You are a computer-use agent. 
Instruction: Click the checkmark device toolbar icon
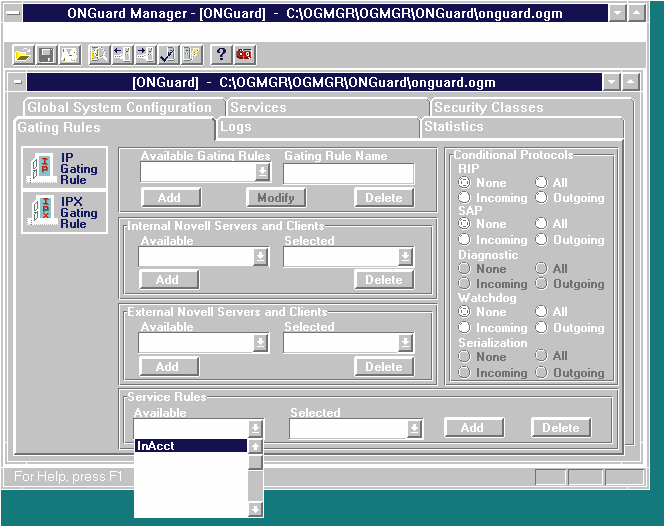(169, 55)
